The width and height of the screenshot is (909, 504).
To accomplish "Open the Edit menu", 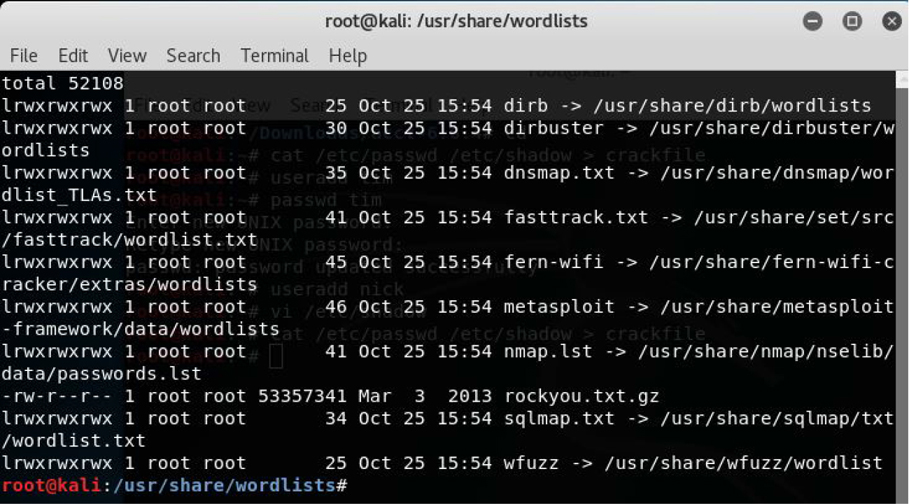I will (x=73, y=56).
